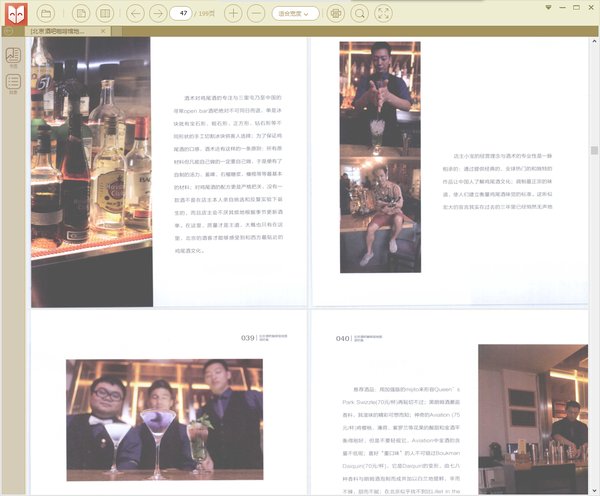Collapse sidebar with round arrow icon
Viewport: 600px width, 496px height.
tap(8, 31)
